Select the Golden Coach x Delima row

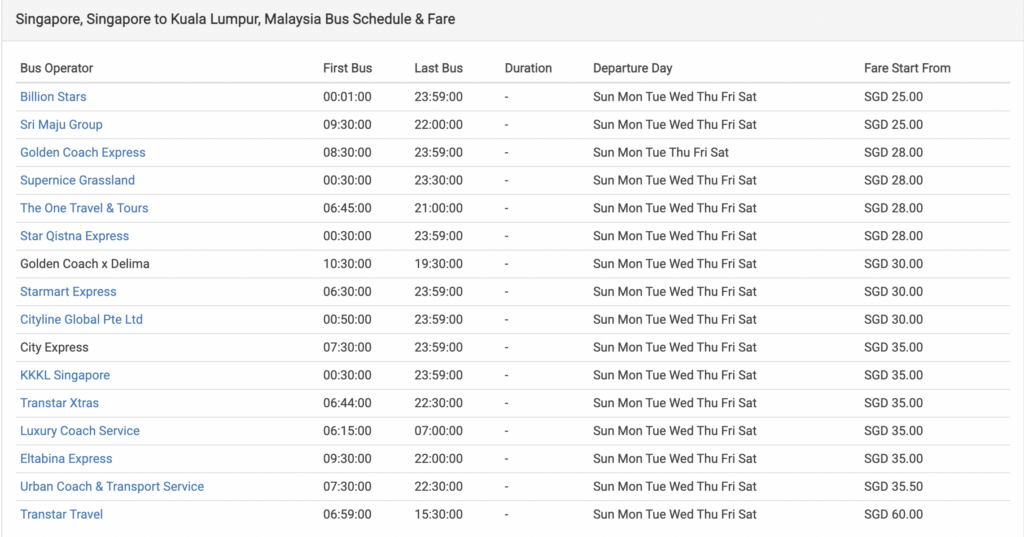[x=513, y=264]
